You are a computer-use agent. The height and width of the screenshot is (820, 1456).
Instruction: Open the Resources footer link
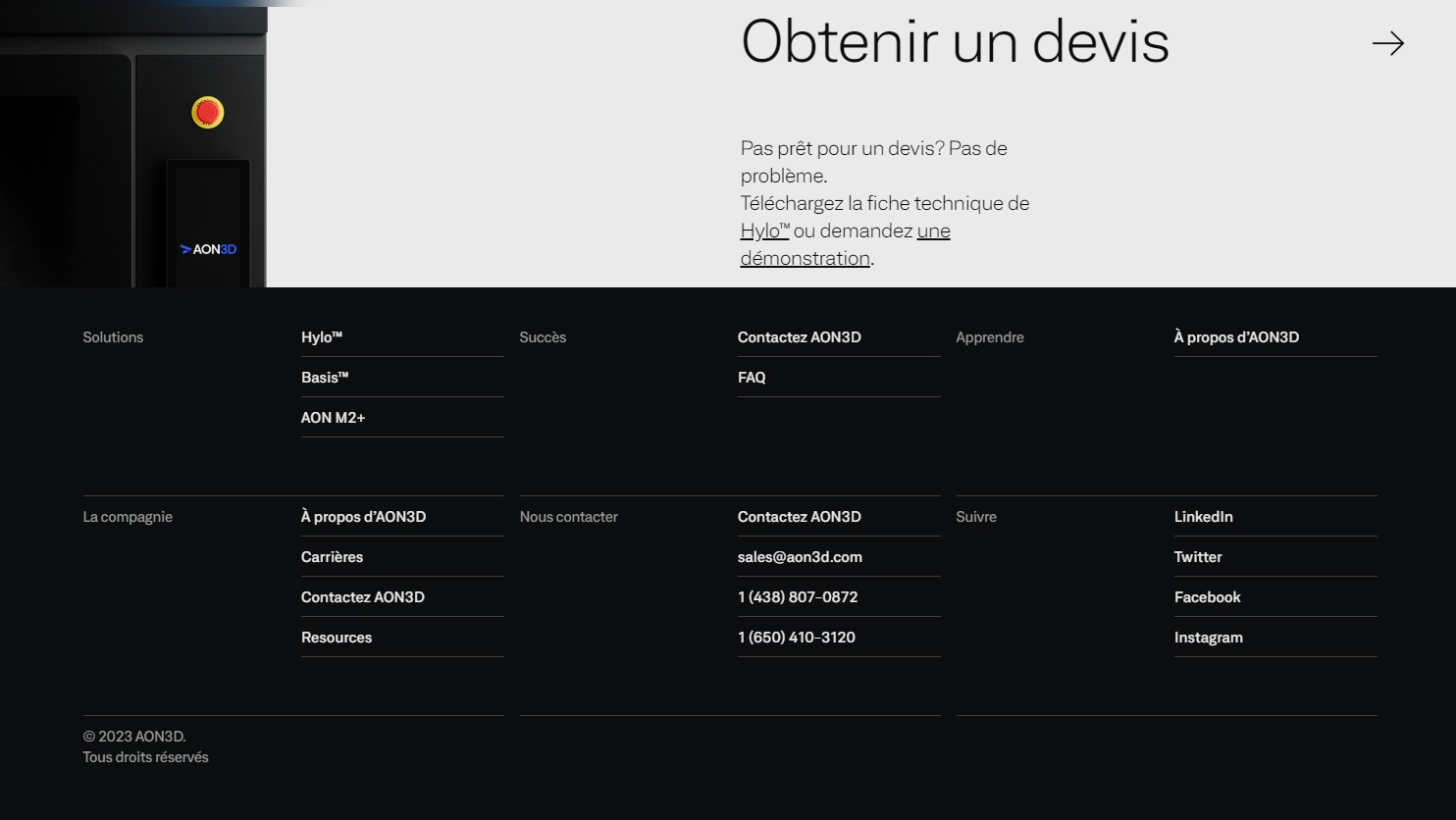(337, 638)
